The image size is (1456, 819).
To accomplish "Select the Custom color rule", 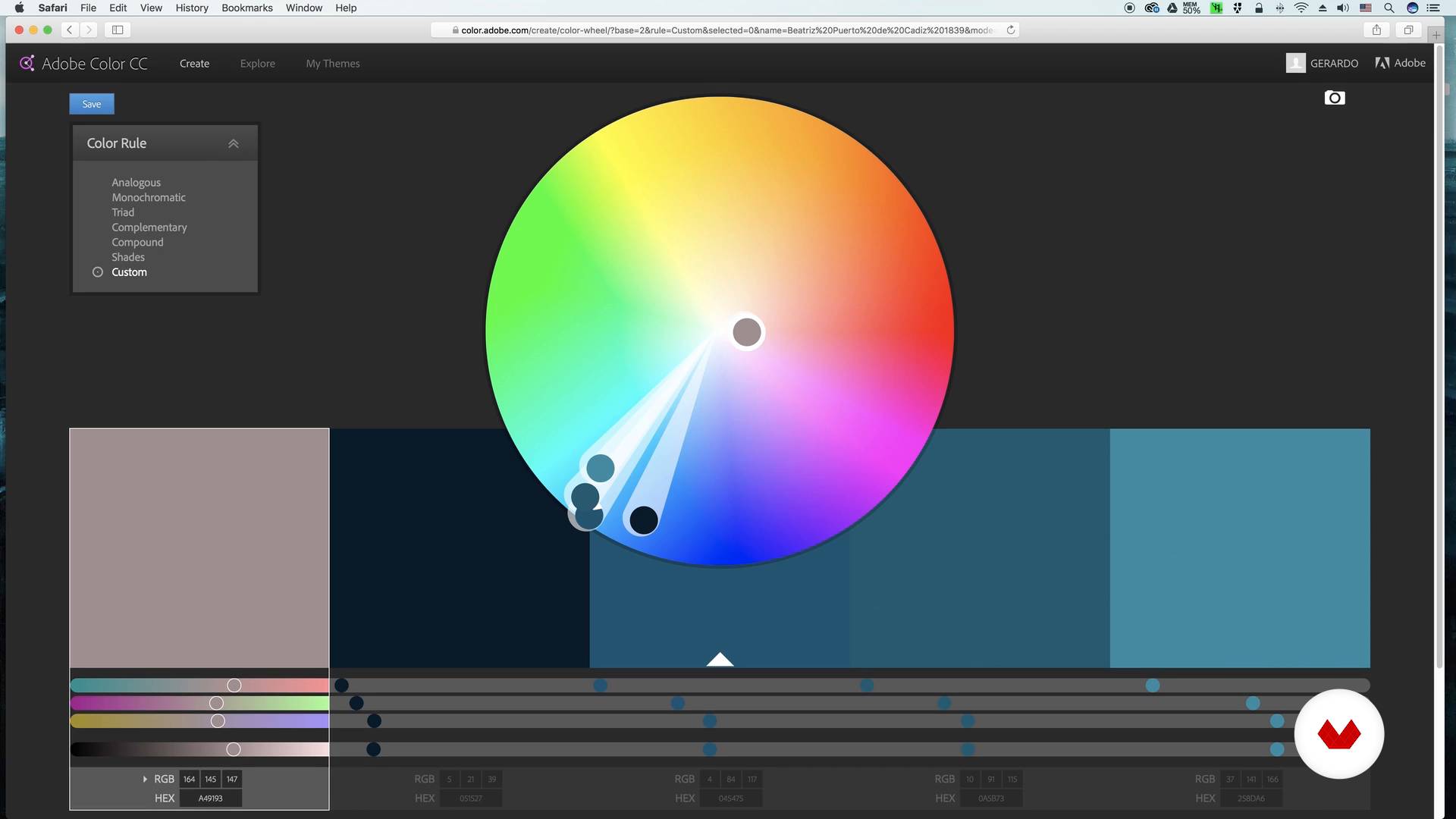I will click(x=129, y=272).
